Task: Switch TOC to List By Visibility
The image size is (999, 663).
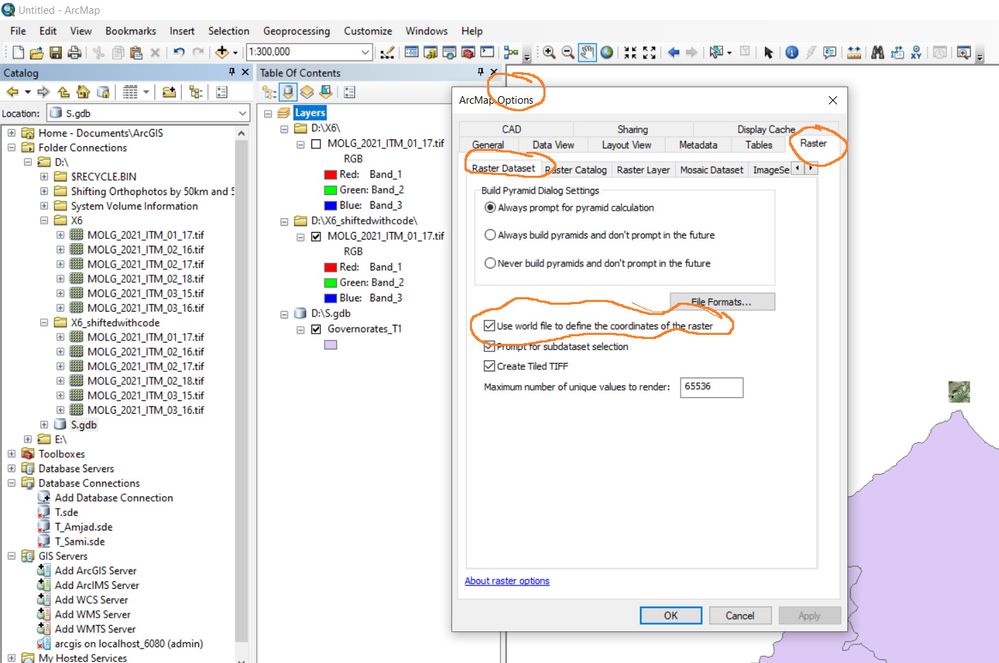Action: point(307,92)
